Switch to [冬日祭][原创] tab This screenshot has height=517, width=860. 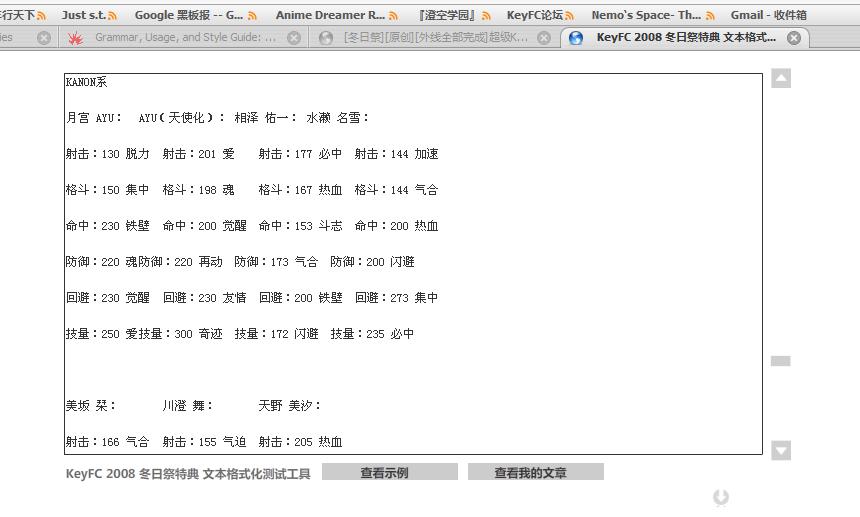pyautogui.click(x=433, y=37)
